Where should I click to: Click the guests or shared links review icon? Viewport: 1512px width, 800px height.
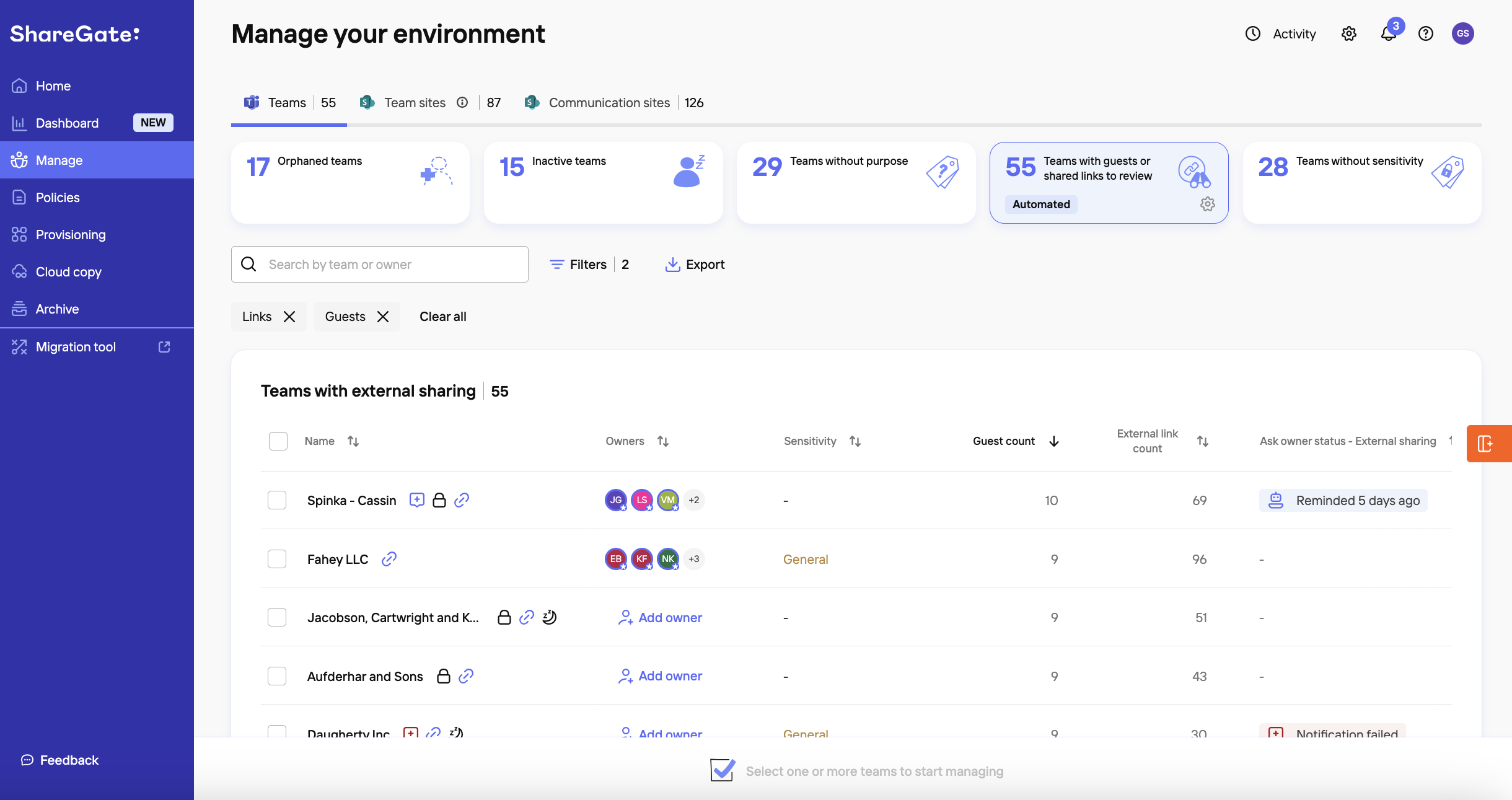[1193, 169]
